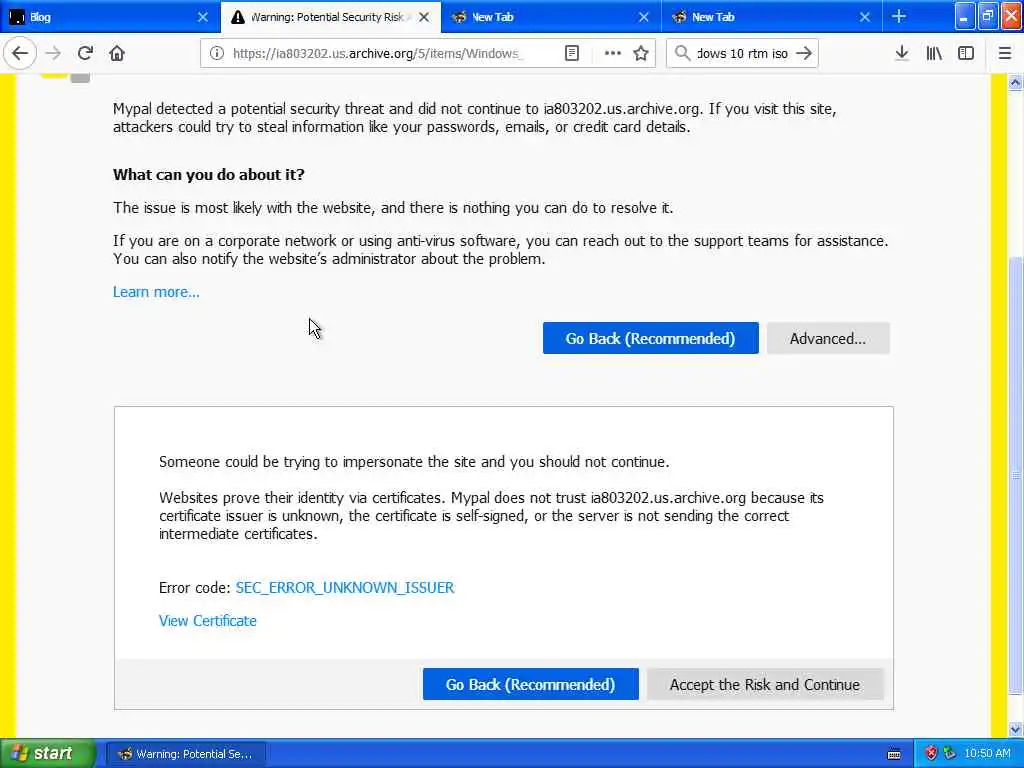Open a new tab with plus
This screenshot has width=1024, height=768.
pyautogui.click(x=899, y=17)
